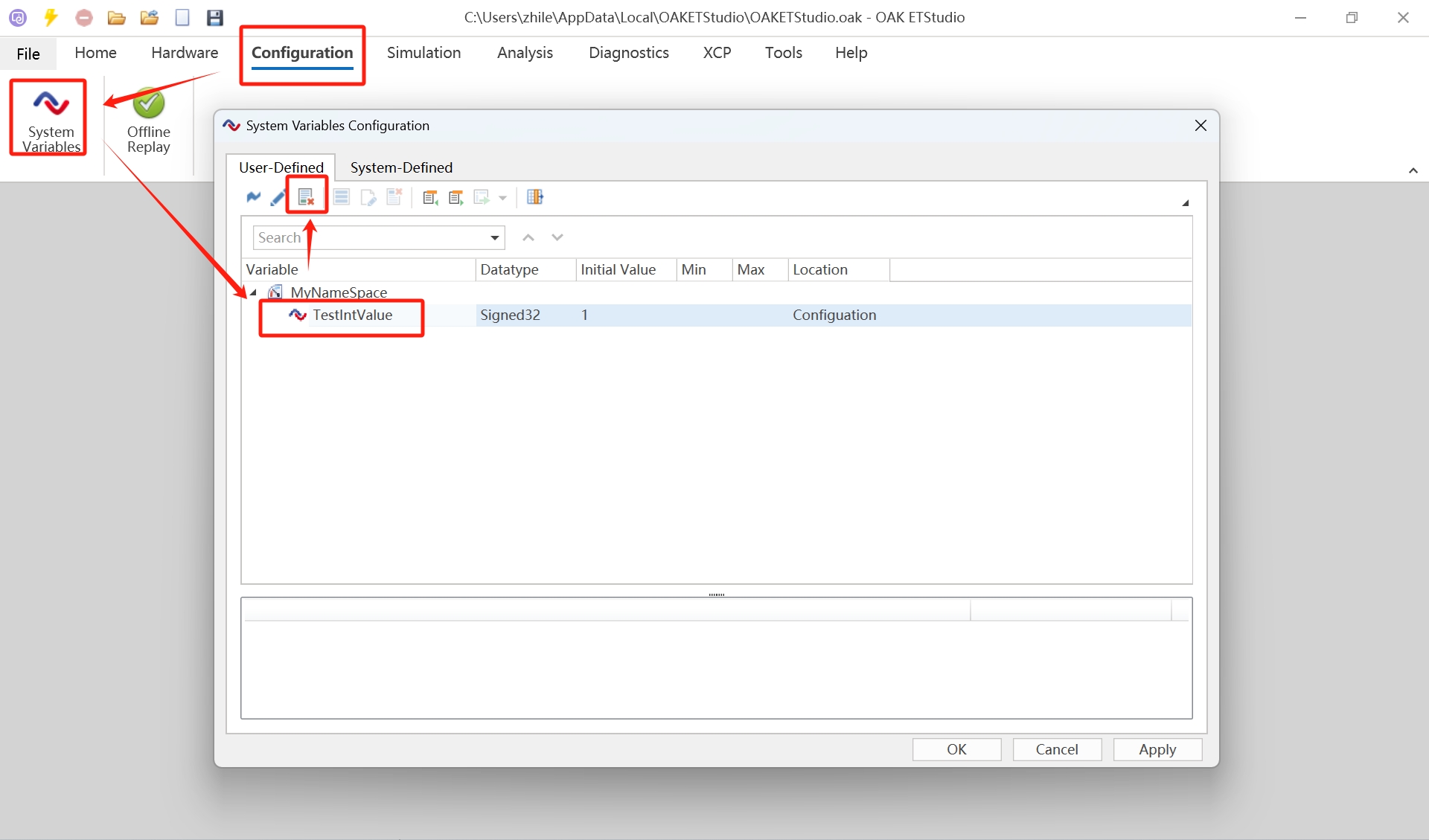The image size is (1429, 840).
Task: Click the columns layout icon in dialog toolbar
Action: coord(534,197)
